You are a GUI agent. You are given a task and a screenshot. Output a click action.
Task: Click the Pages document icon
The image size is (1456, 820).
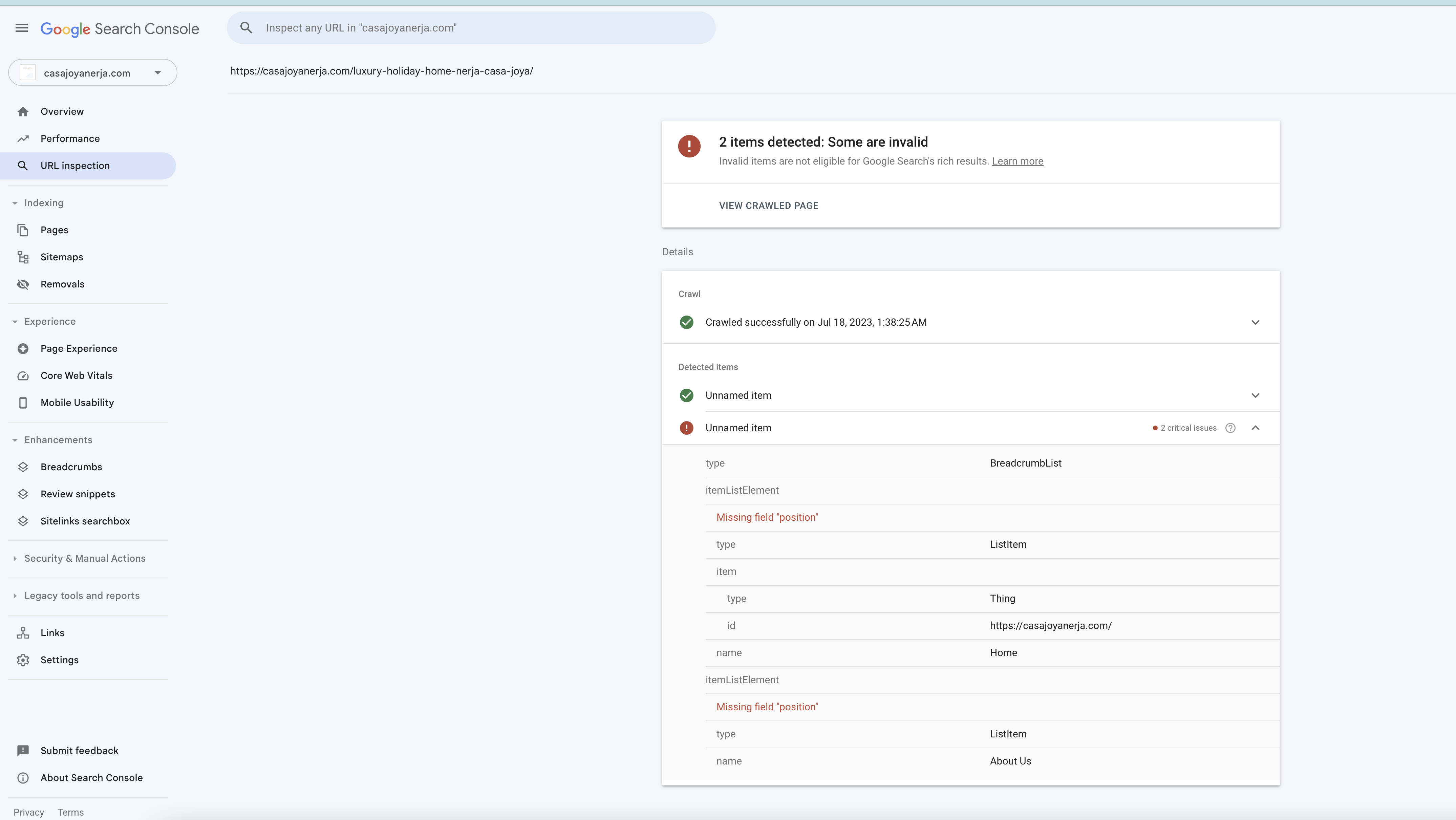(x=23, y=230)
